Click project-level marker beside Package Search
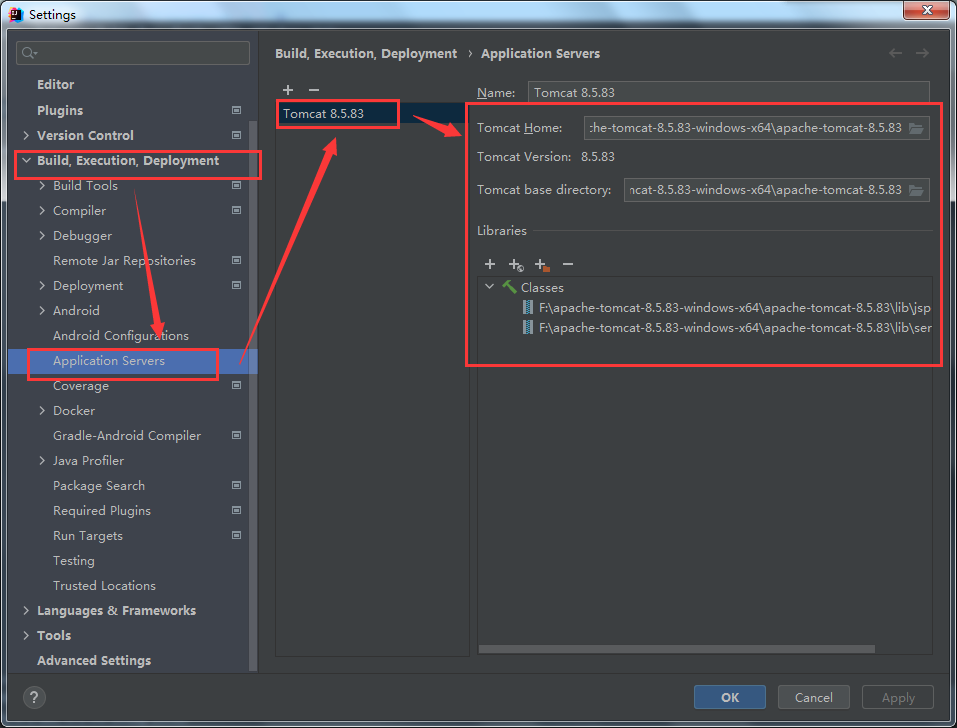This screenshot has height=728, width=957. (x=236, y=485)
